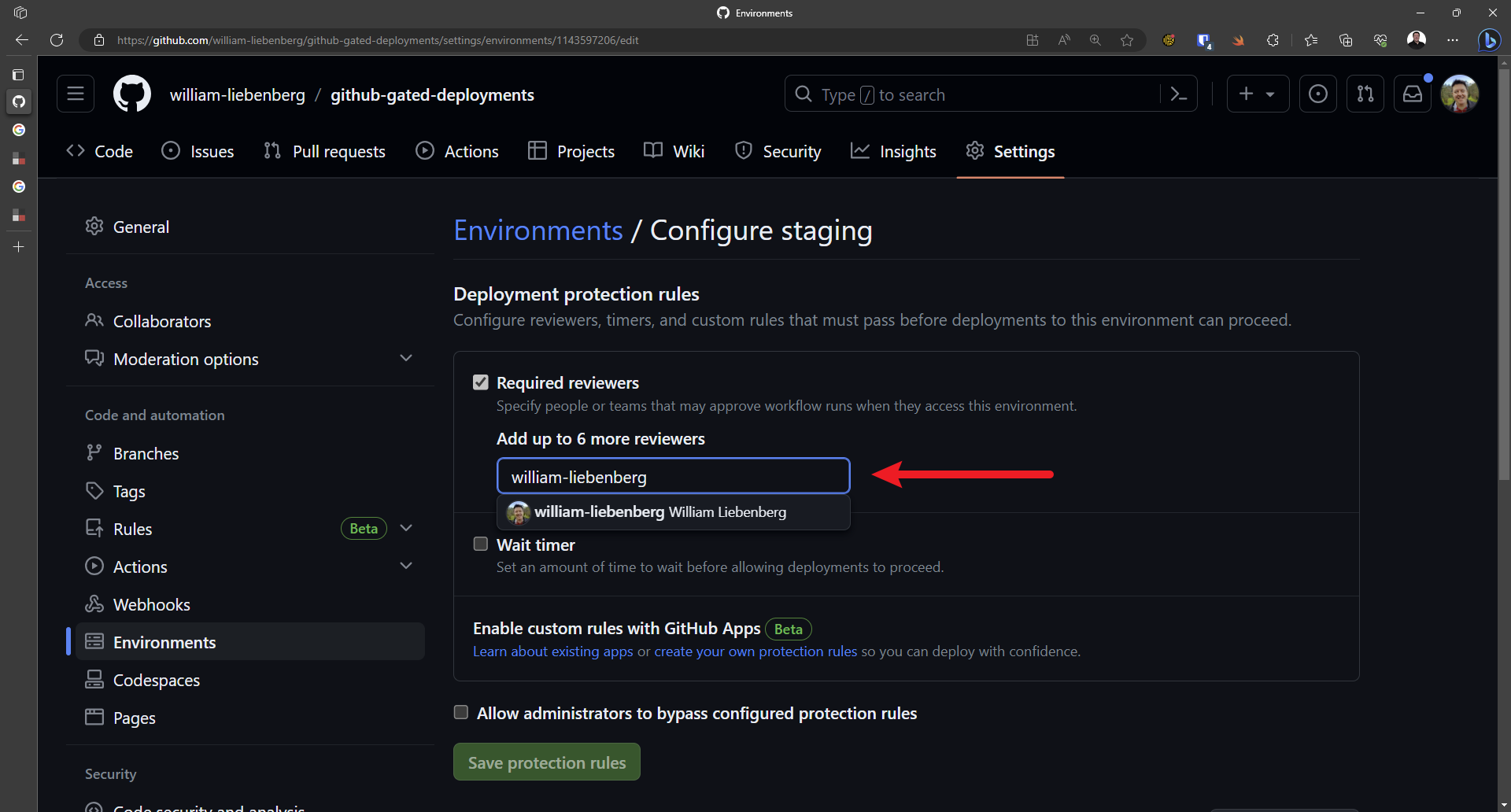Uncheck Required reviewers
The width and height of the screenshot is (1511, 812).
point(481,382)
